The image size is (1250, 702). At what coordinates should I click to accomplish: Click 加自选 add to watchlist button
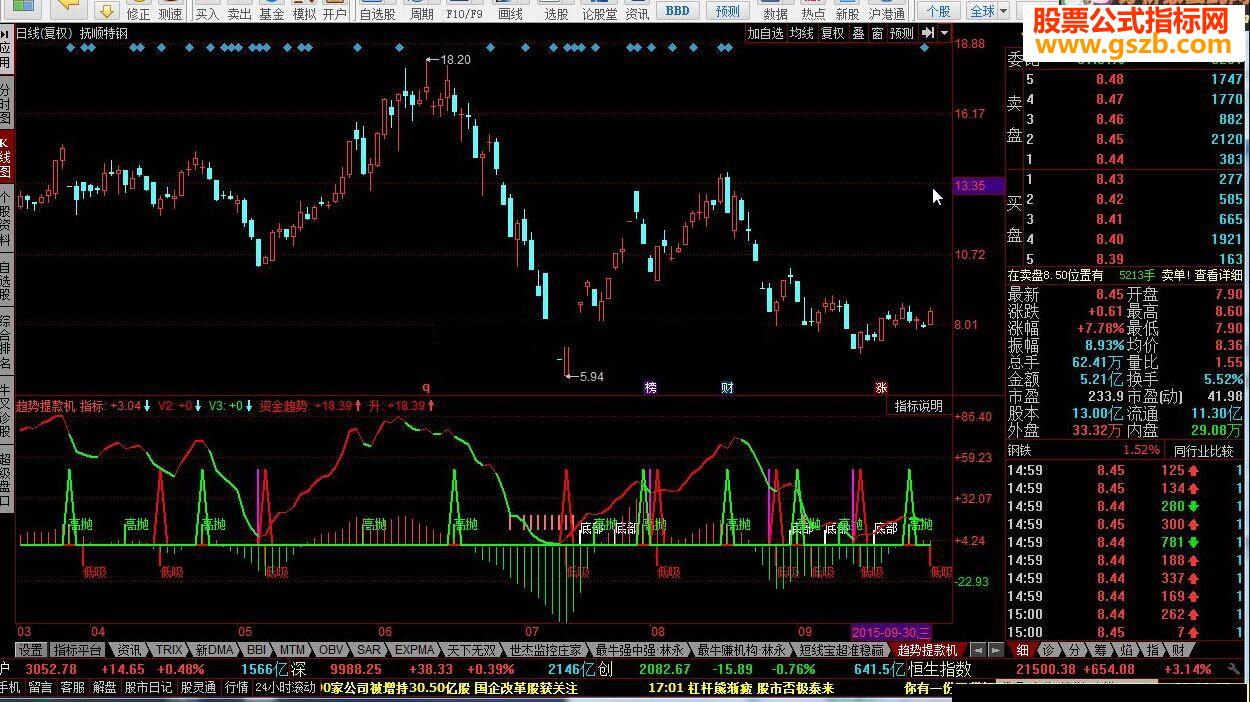tap(765, 33)
